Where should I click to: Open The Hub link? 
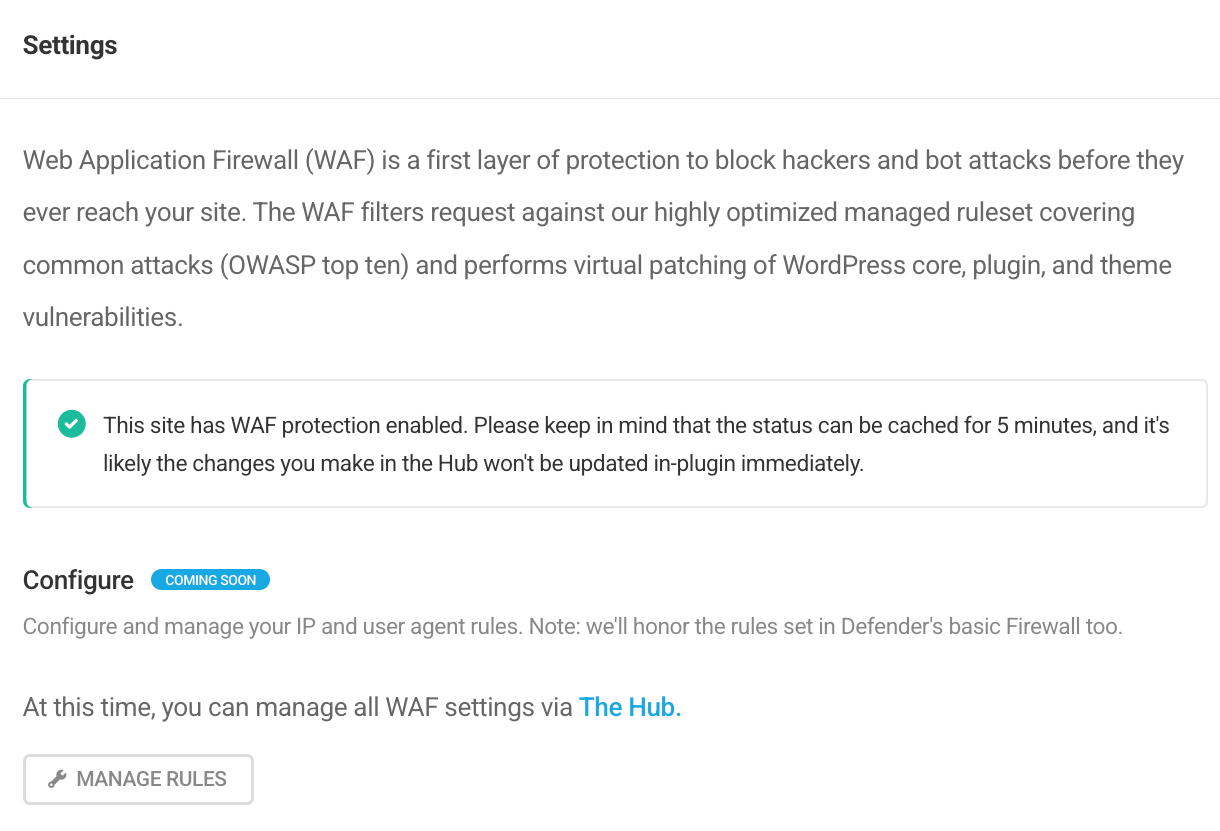coord(629,707)
